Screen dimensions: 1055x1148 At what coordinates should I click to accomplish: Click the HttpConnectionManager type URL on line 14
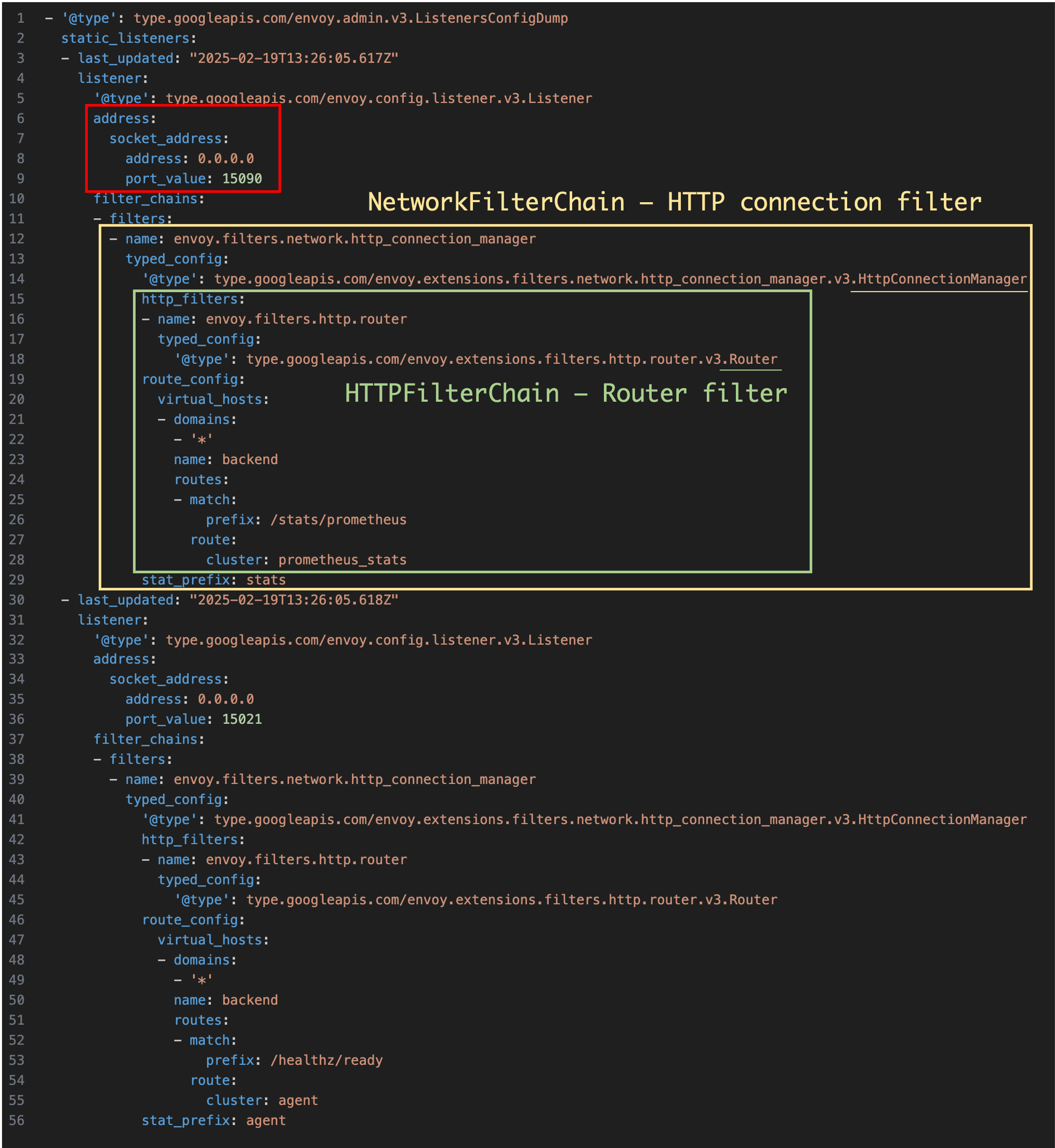621,279
